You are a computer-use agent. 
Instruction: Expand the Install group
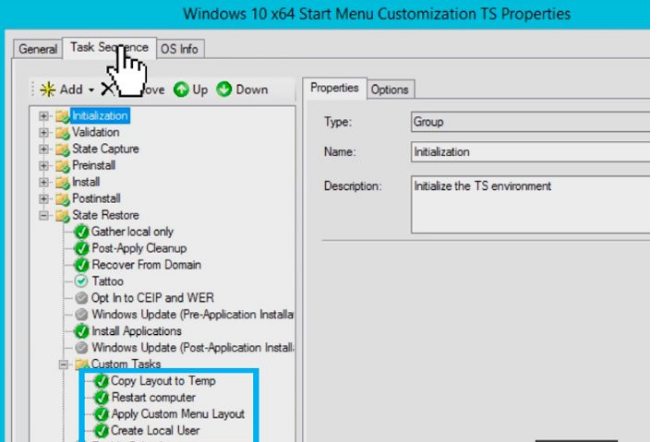pos(43,182)
